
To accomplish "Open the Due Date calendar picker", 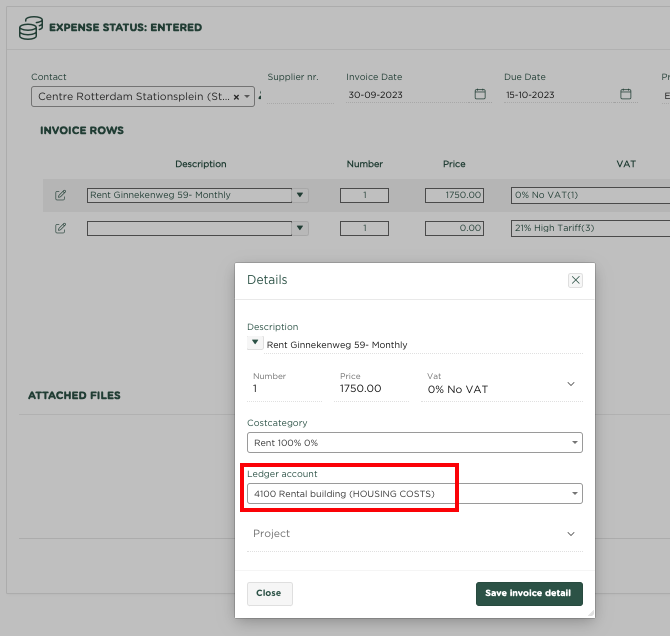I will pos(626,94).
